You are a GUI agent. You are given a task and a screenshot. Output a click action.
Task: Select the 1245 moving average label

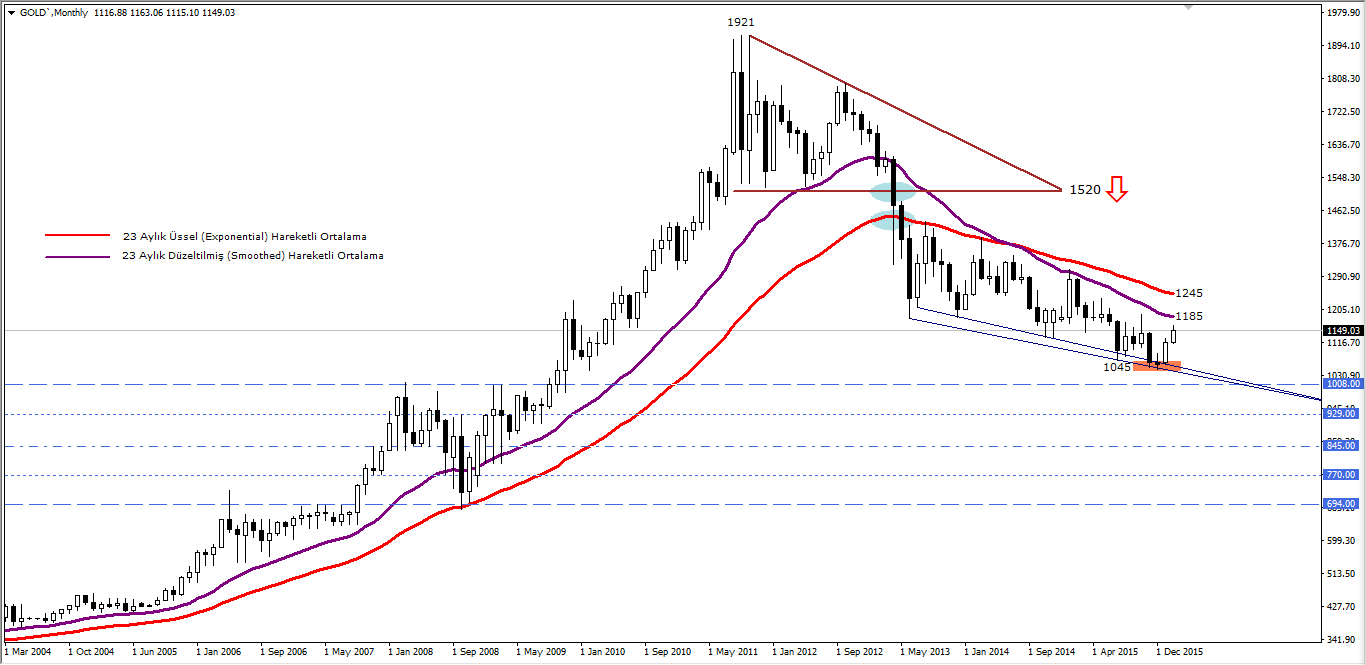click(1188, 293)
